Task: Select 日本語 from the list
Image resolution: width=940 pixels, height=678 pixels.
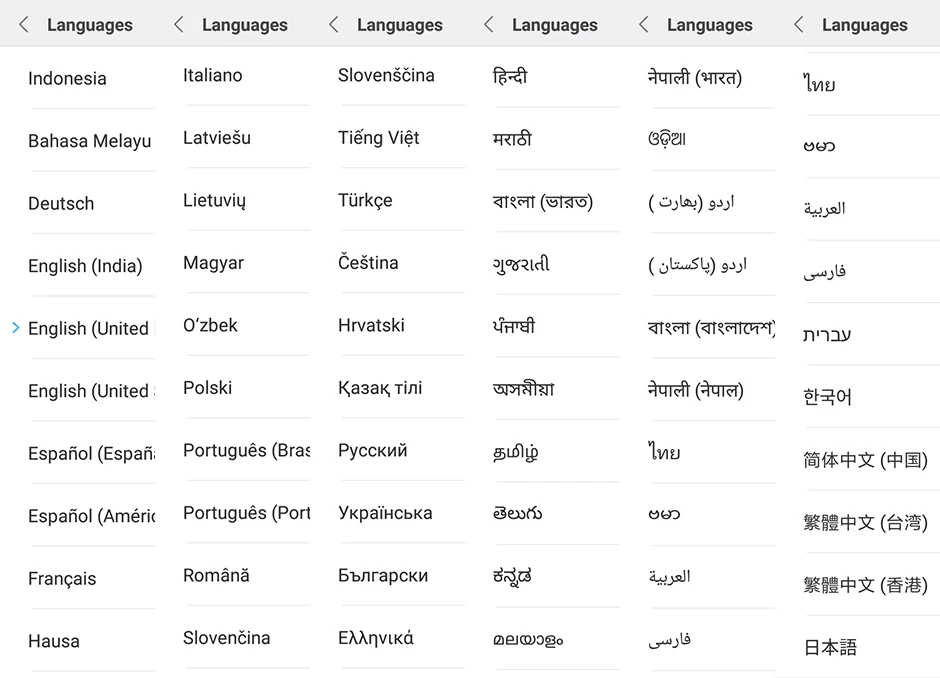Action: 830,647
